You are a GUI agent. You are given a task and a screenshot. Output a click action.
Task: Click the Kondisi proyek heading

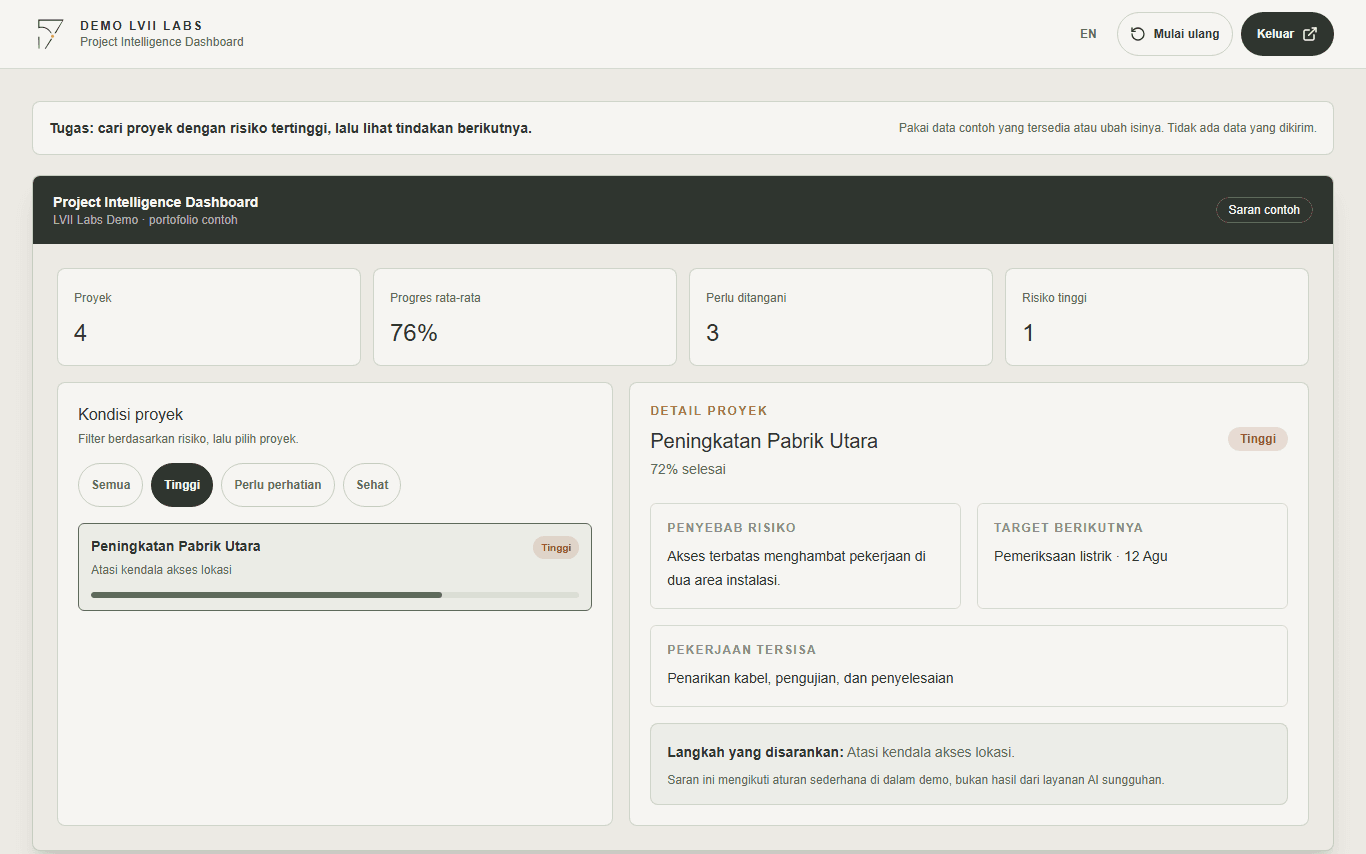[x=131, y=415]
